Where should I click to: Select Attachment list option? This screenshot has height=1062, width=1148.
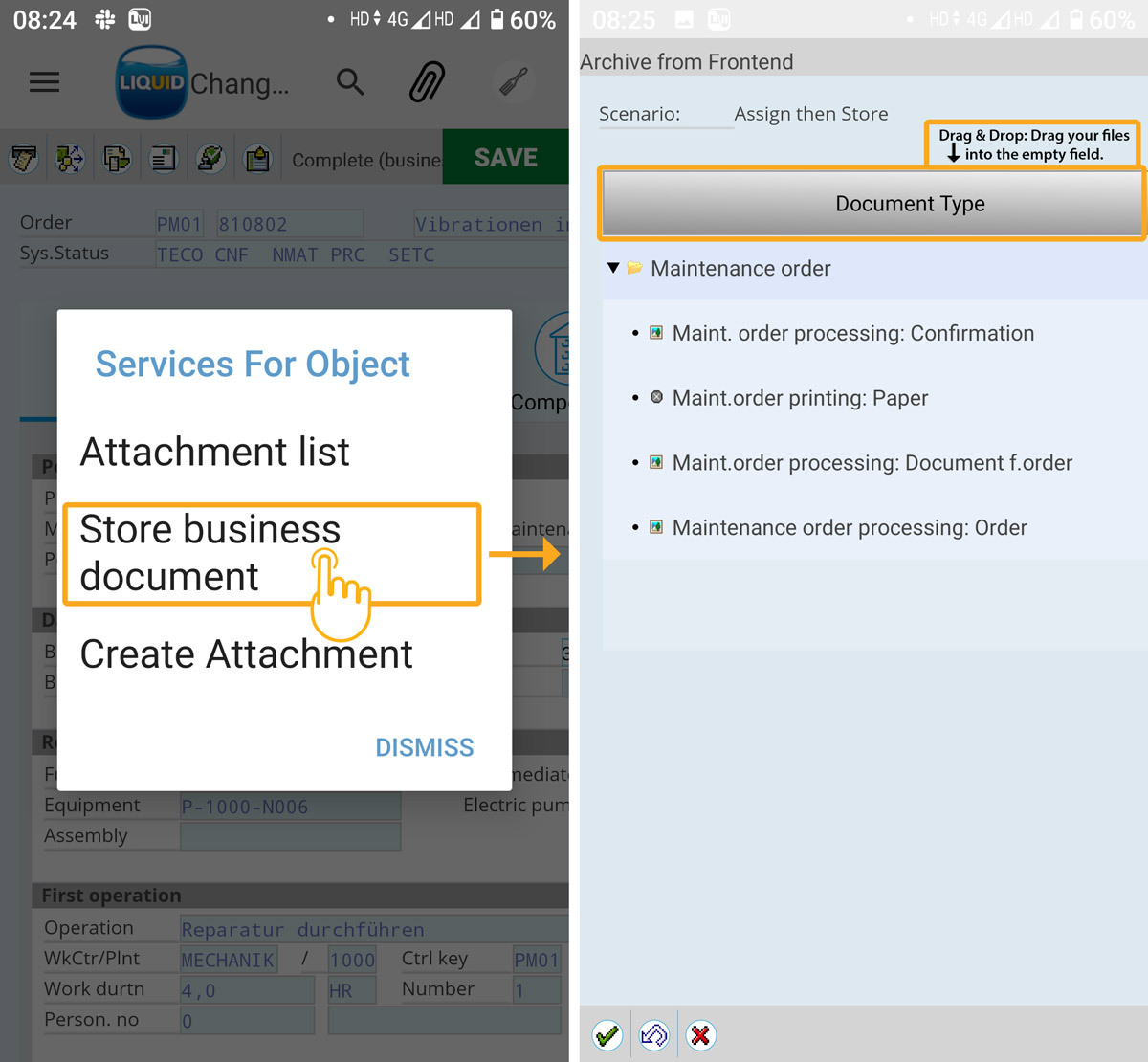coord(215,452)
